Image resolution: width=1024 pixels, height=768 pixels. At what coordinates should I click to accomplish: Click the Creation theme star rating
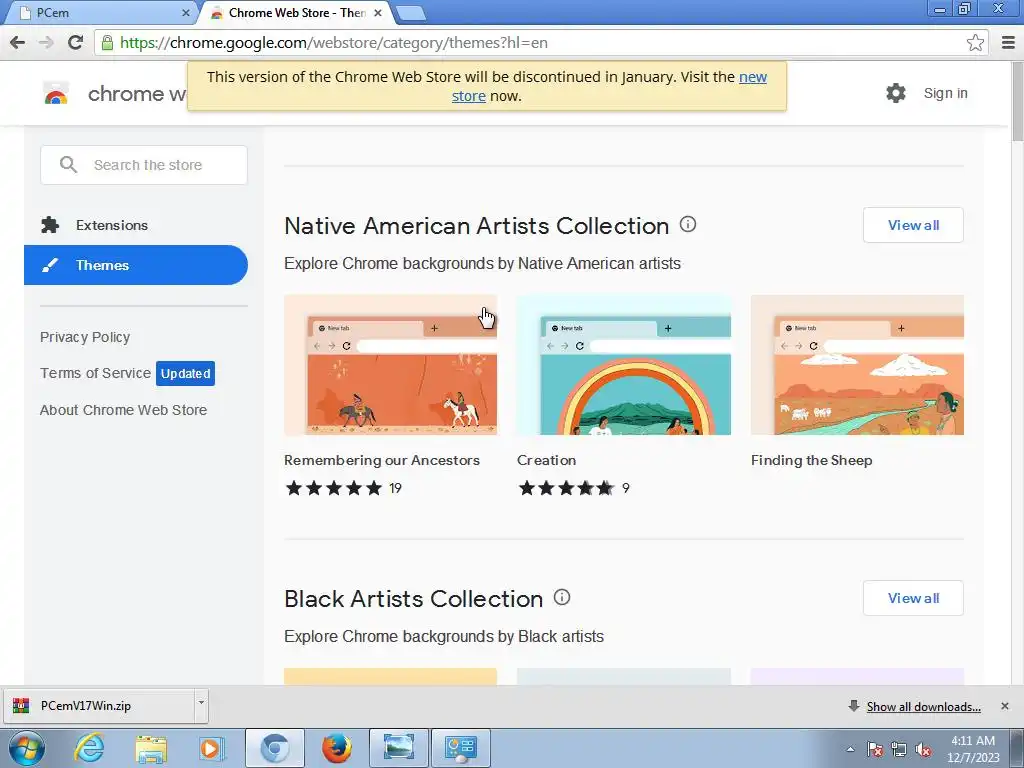(x=566, y=488)
